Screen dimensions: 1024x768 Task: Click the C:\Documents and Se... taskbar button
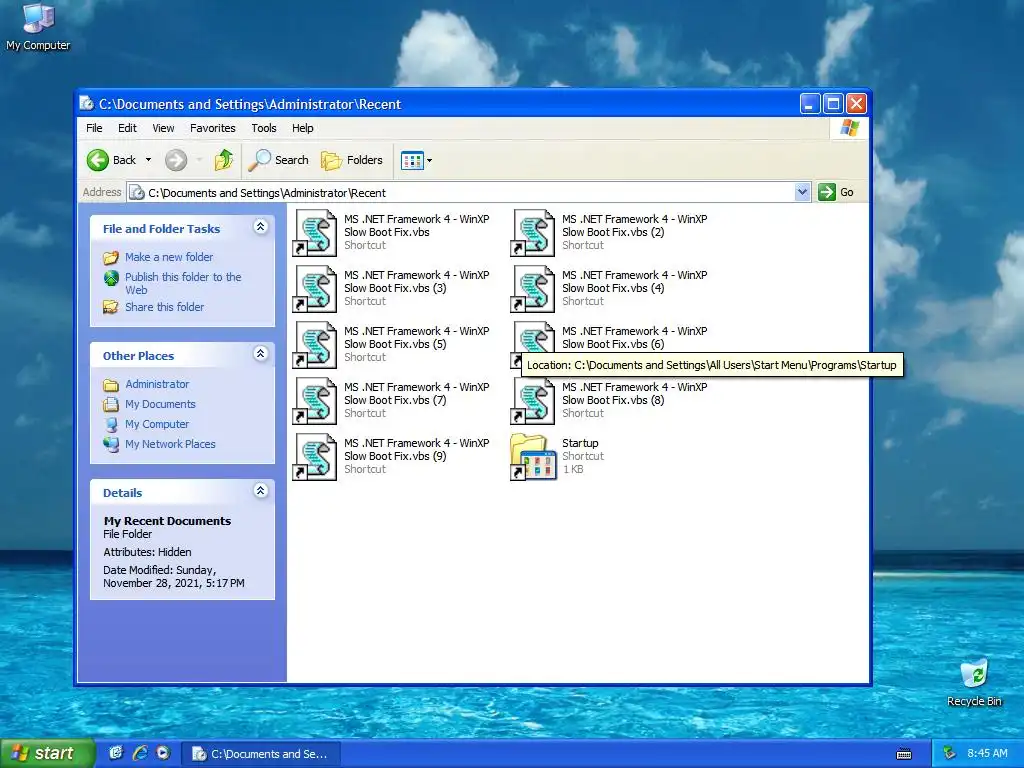pos(260,754)
